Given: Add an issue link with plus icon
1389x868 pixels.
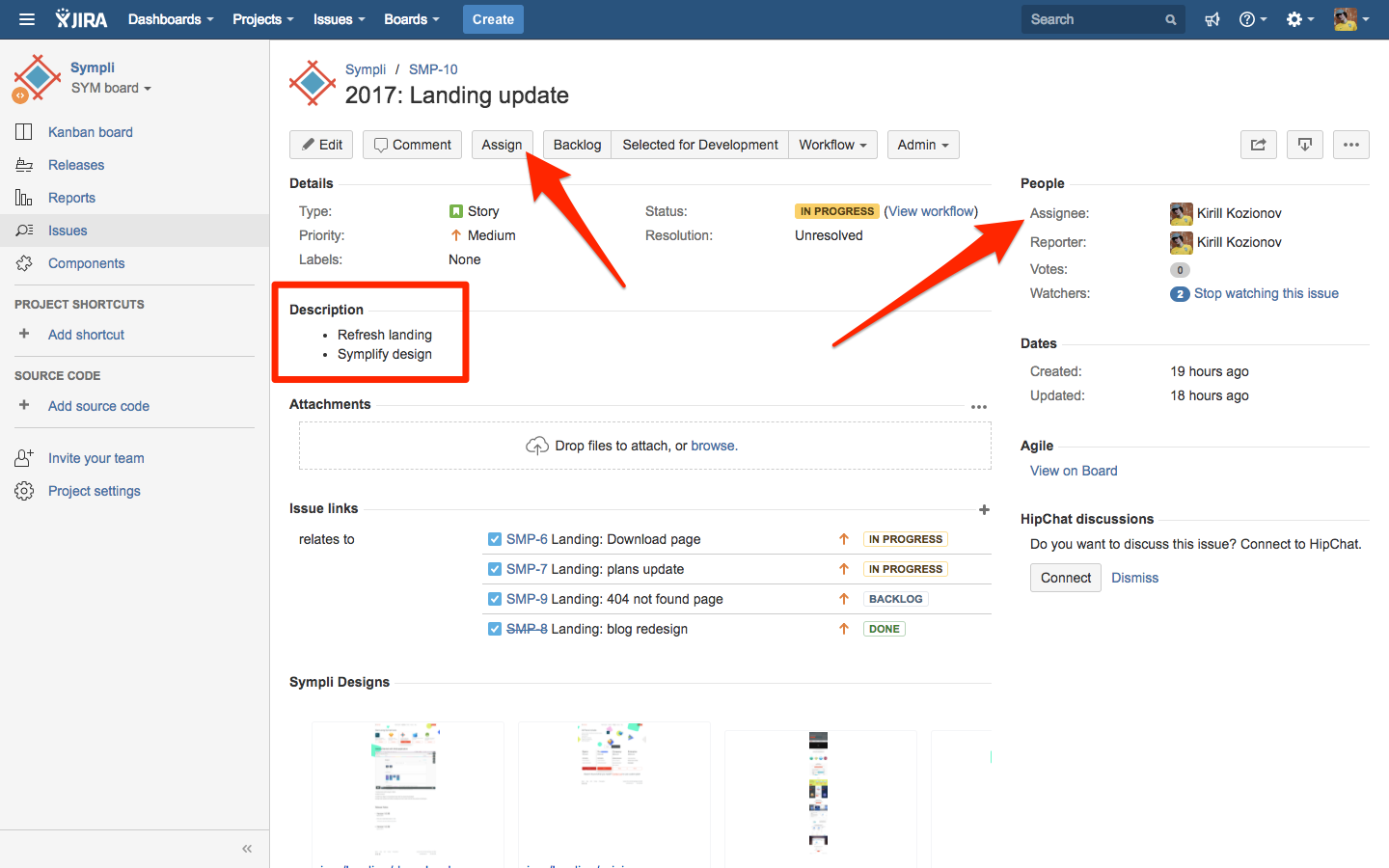Looking at the screenshot, I should click(x=984, y=509).
